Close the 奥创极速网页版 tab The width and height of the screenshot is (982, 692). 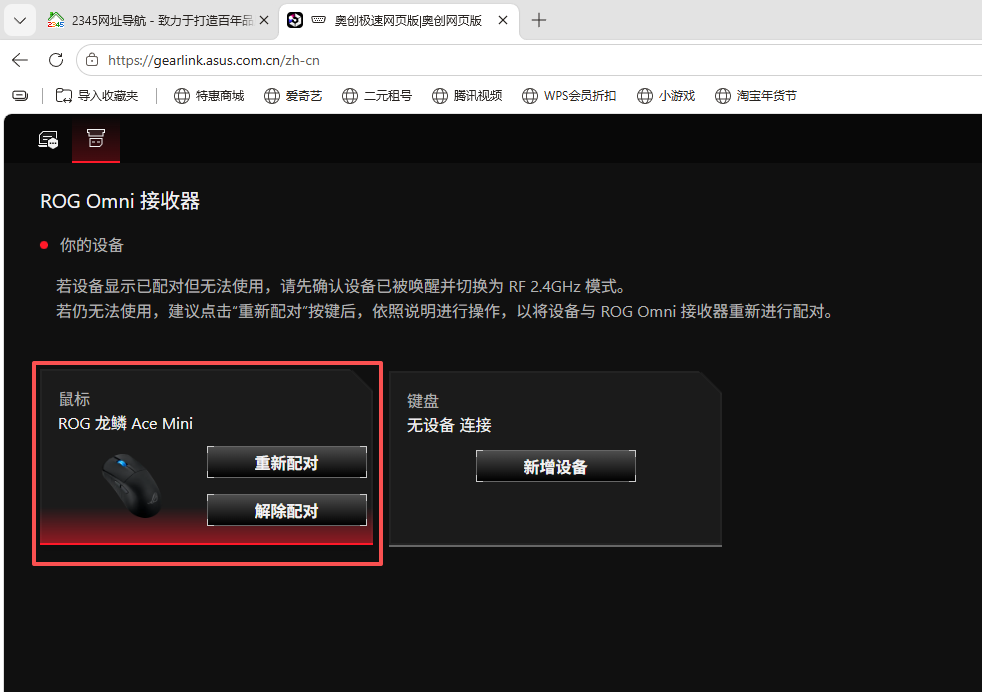pos(503,21)
